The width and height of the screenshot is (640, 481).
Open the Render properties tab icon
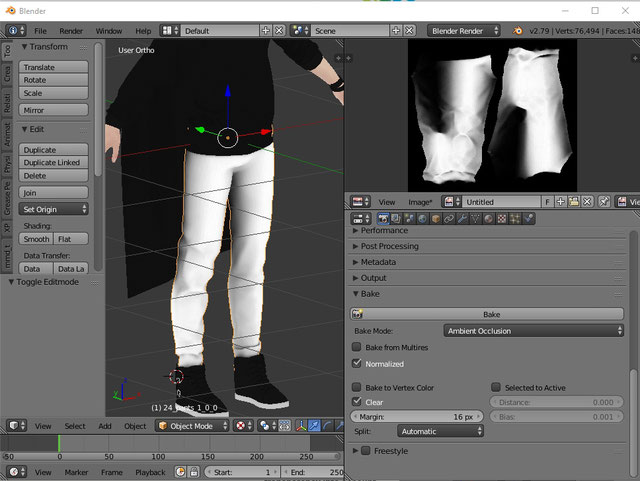382,218
